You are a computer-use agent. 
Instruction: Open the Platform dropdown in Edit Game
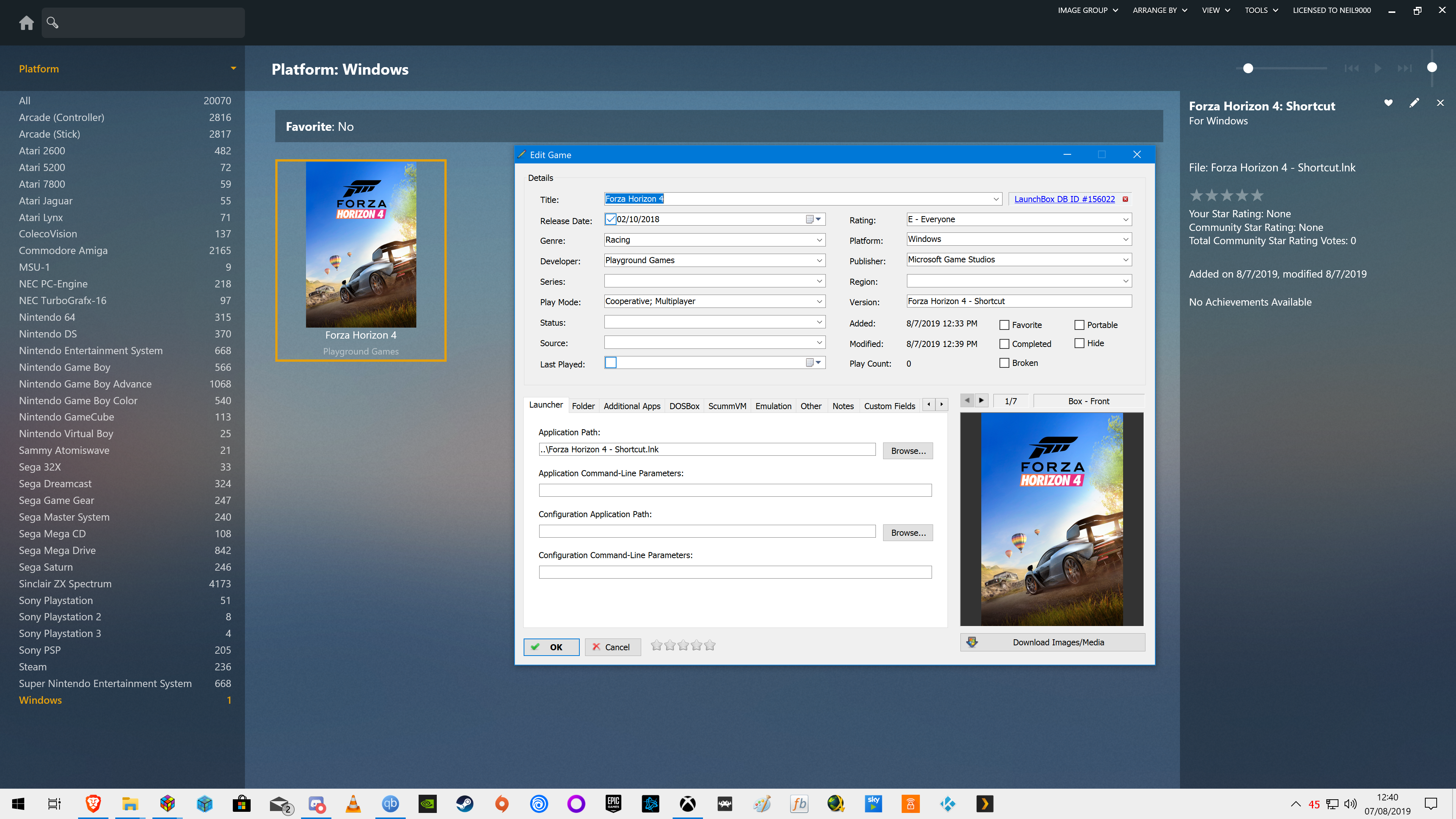tap(1125, 240)
